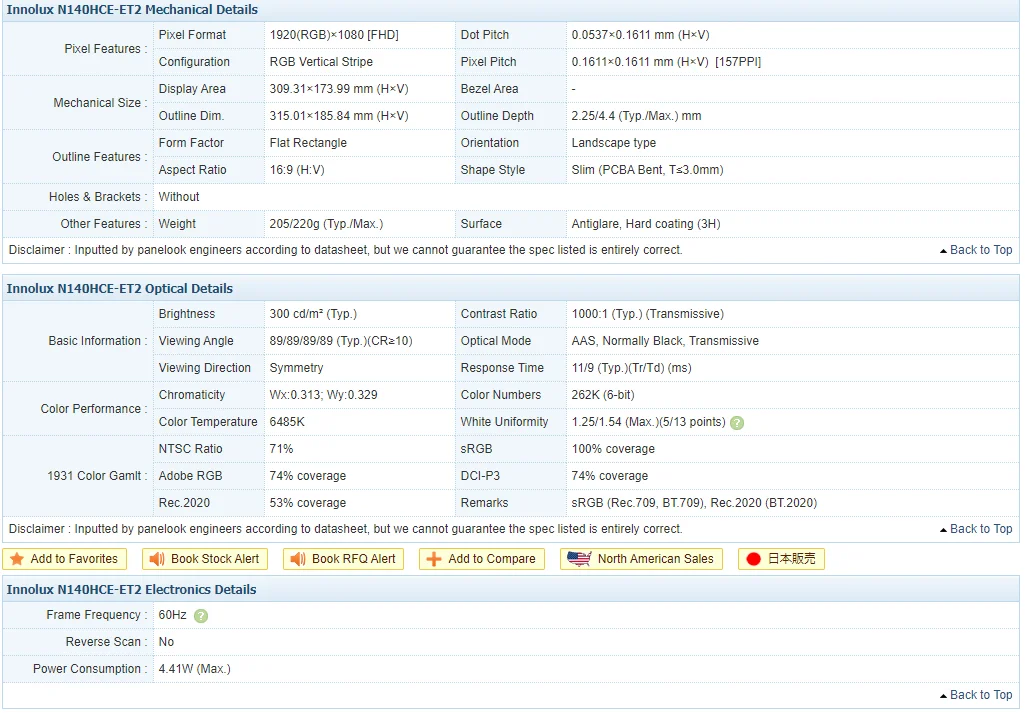Viewport: 1027px width, 713px height.
Task: Click the AAS, Normally Black, Transmissive value
Action: (665, 341)
